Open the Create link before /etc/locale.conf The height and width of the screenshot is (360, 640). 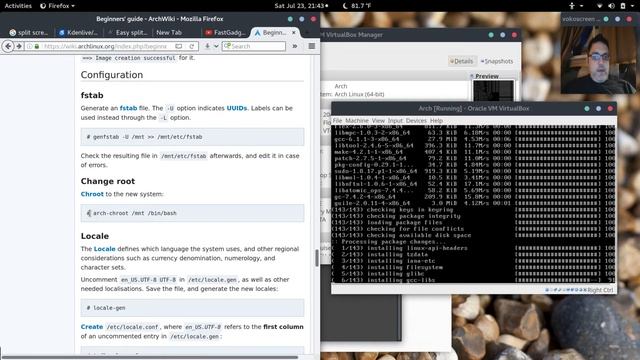coord(92,327)
